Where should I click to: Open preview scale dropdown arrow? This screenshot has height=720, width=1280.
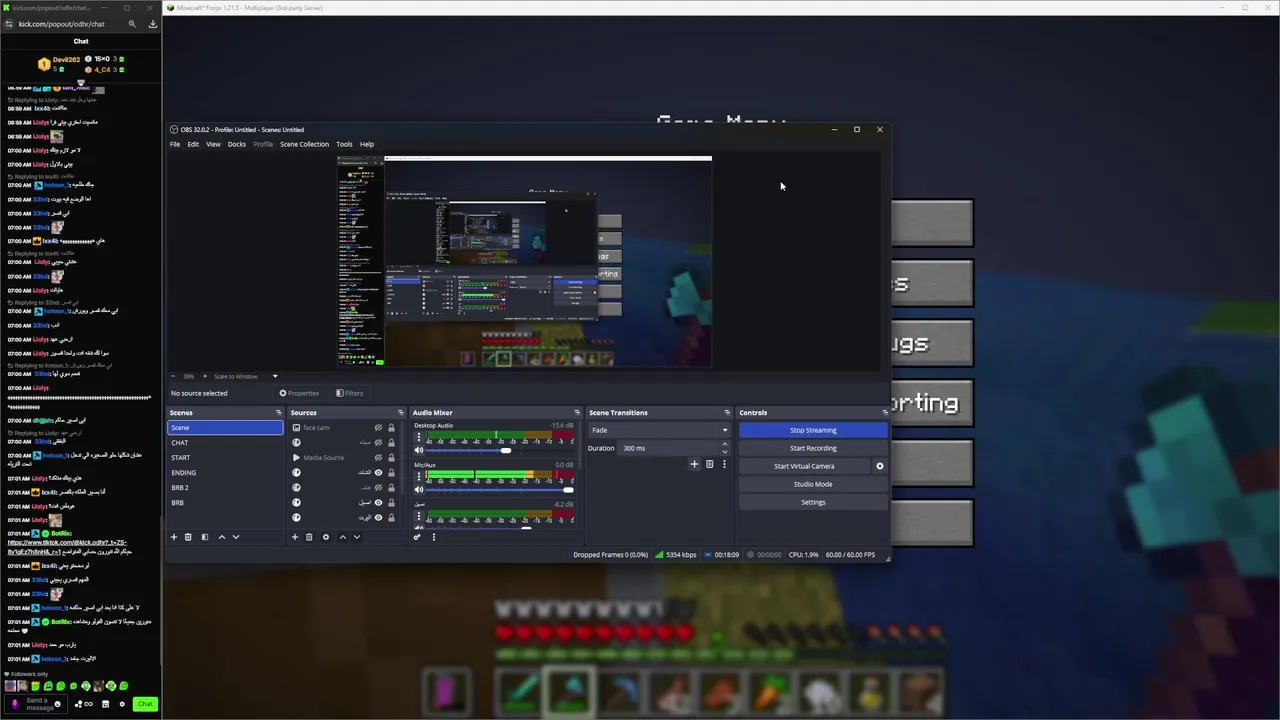coord(275,377)
